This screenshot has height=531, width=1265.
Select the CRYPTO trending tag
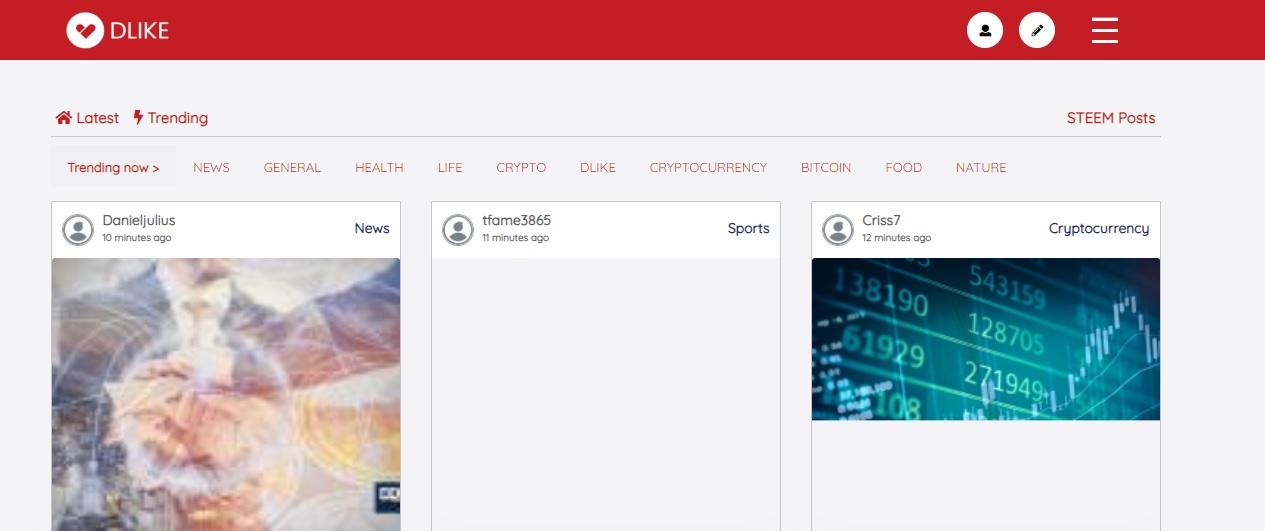pyautogui.click(x=521, y=168)
